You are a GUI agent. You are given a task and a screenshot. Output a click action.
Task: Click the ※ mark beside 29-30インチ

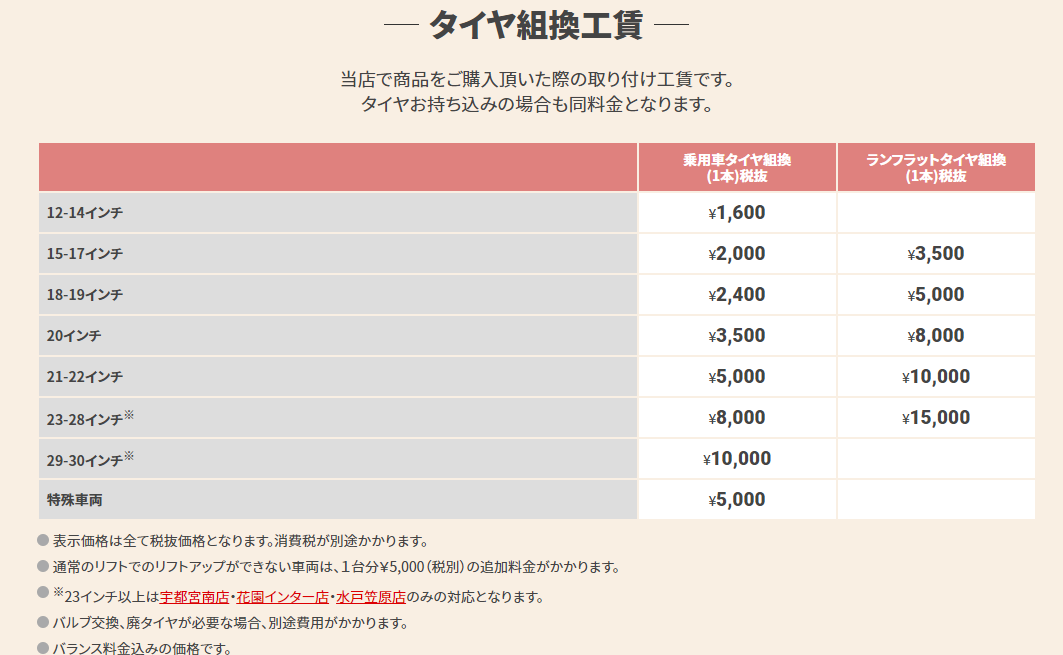tap(129, 455)
